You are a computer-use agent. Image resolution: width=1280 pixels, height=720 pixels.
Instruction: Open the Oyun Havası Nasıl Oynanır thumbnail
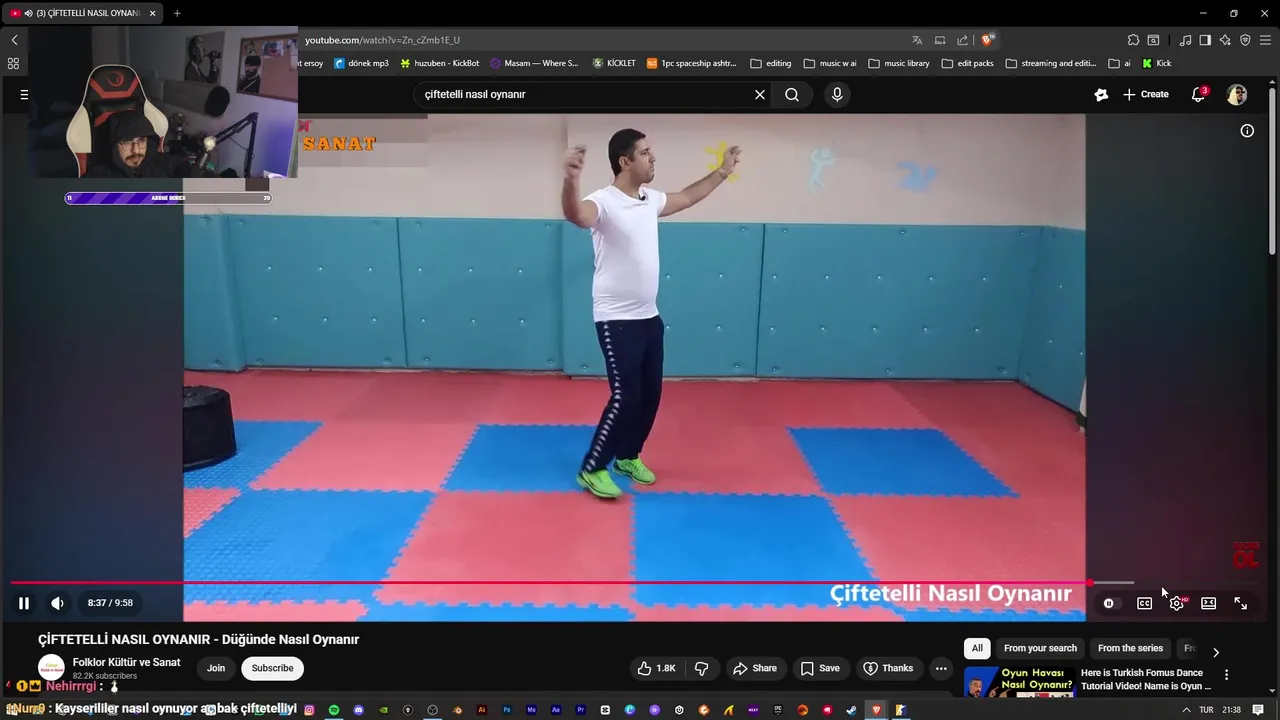tap(1019, 683)
